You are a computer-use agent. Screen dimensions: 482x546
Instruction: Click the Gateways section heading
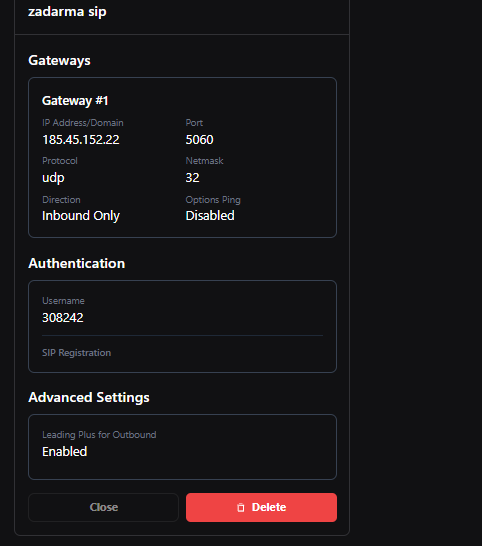59,61
